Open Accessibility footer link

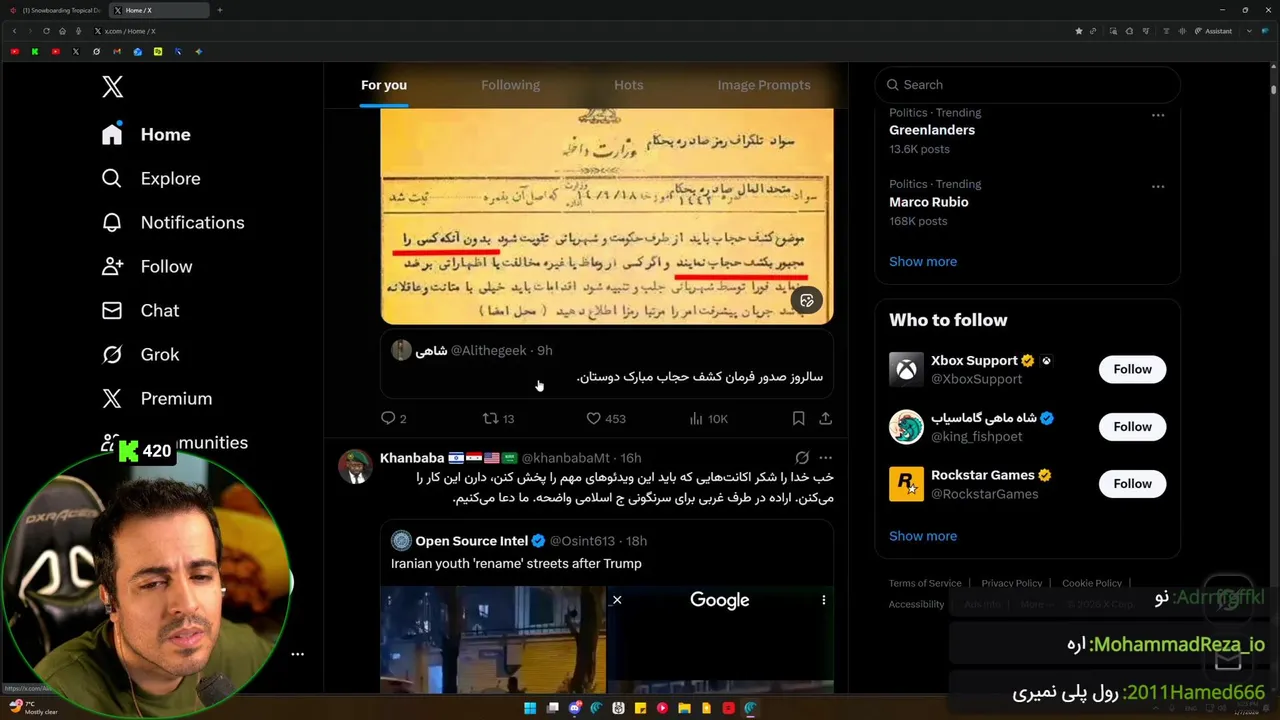click(916, 604)
